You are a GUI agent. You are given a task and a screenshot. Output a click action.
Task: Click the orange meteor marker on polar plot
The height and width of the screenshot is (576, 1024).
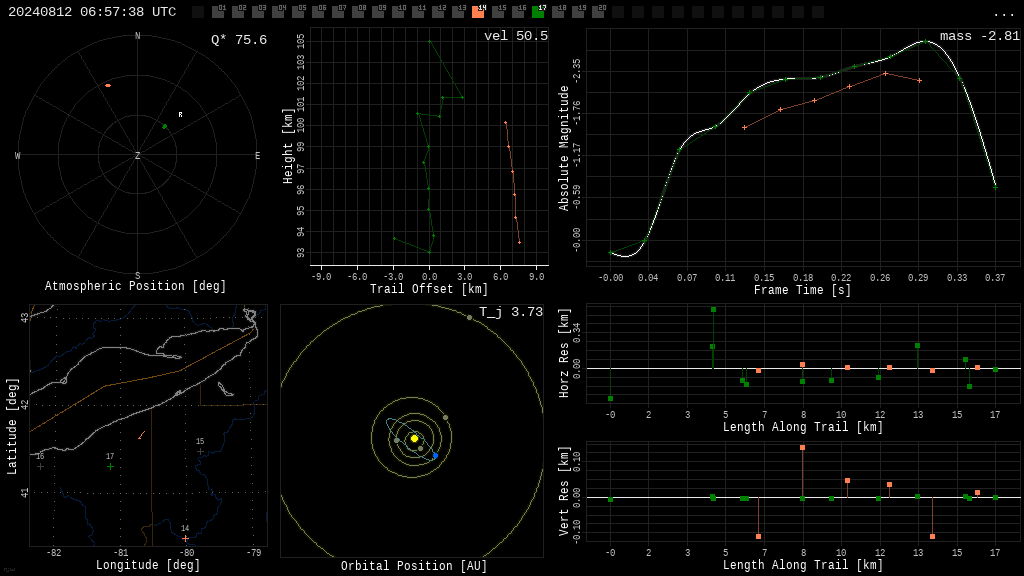point(108,86)
